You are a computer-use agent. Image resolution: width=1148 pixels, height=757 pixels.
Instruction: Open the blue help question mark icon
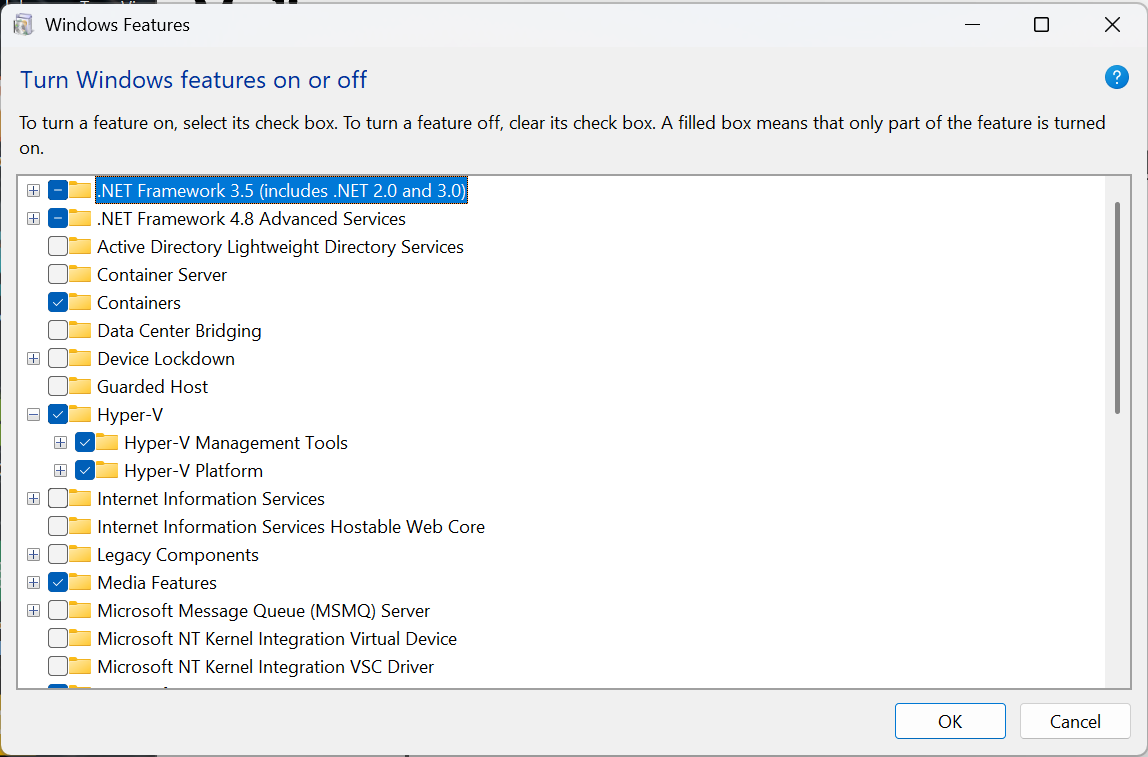click(1117, 77)
